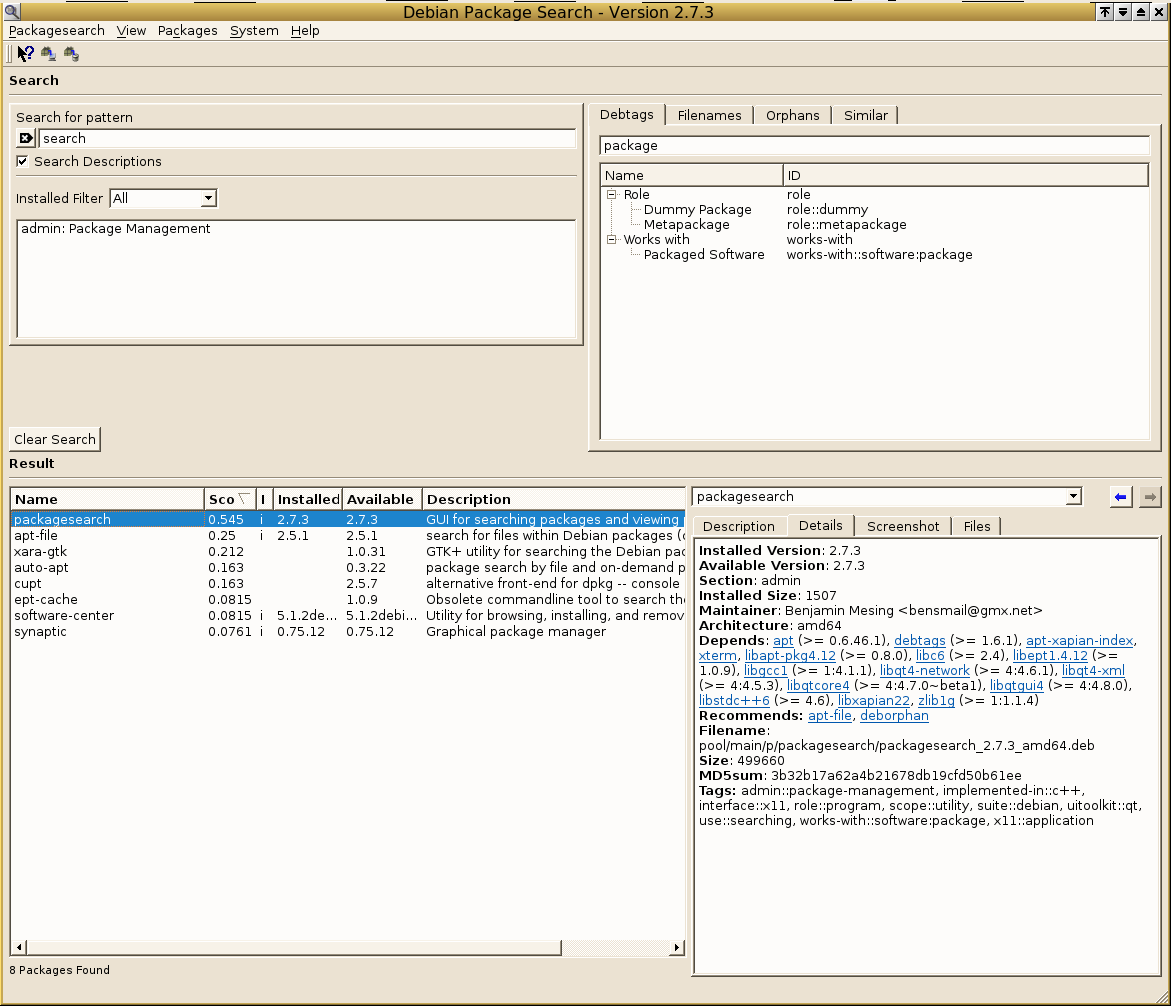1171x1006 pixels.
Task: Go back with the blue left arrow
Action: (1120, 497)
